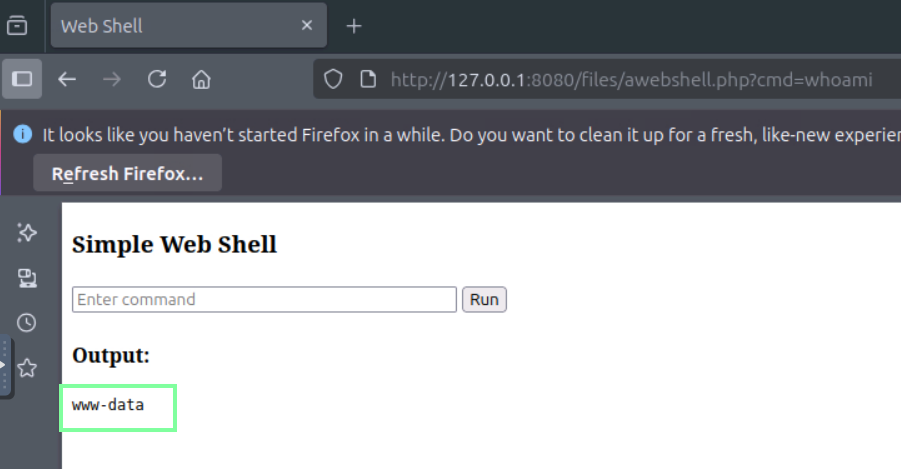Close the Web Shell tab
The image size is (901, 469).
(308, 26)
